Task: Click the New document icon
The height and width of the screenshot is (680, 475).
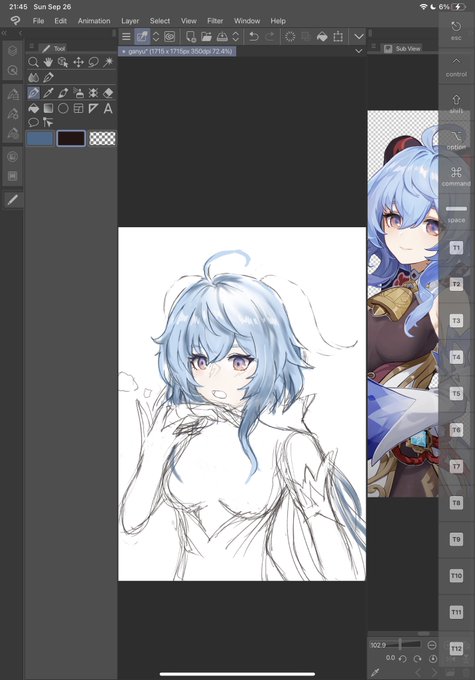Action: click(190, 37)
